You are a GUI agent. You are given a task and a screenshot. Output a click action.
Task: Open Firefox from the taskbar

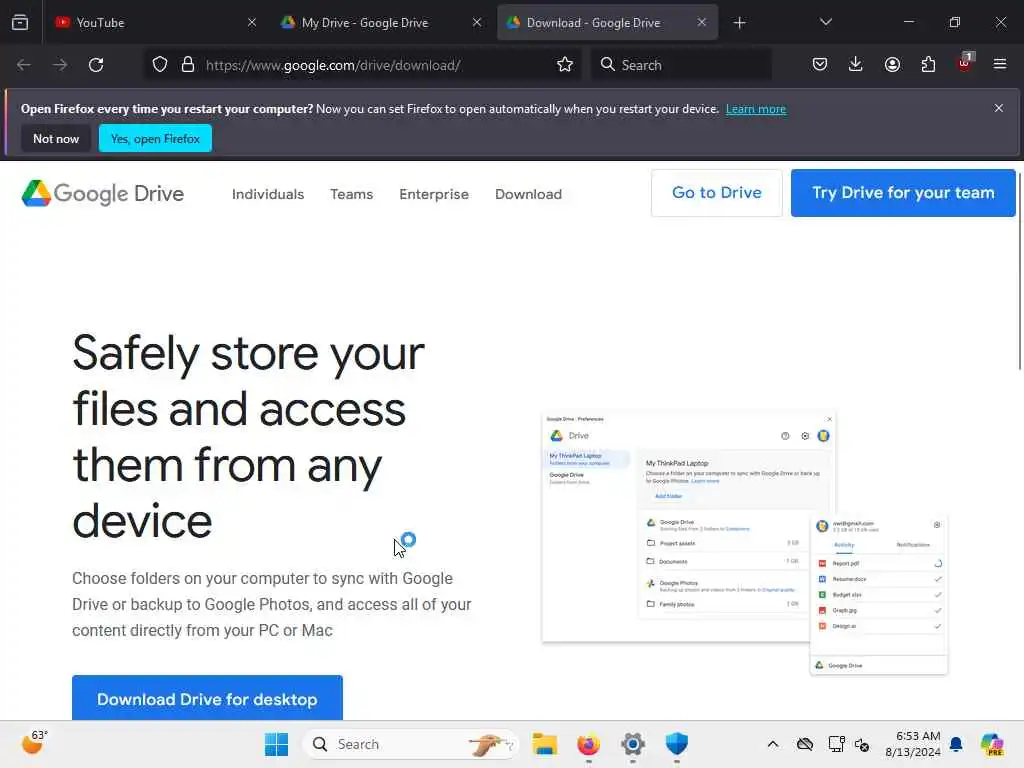(588, 744)
